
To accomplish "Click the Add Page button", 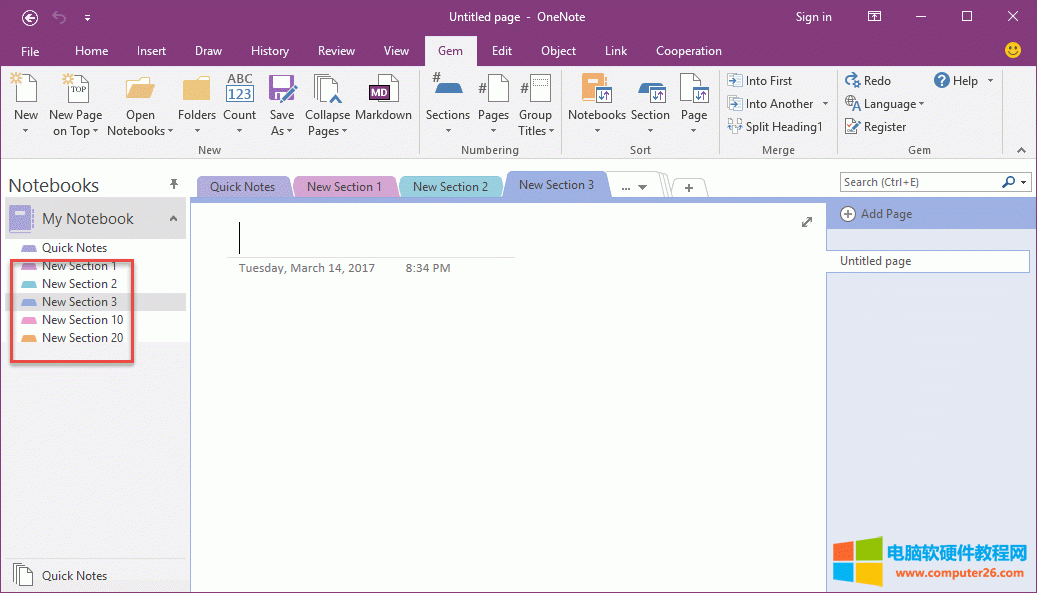I will coord(876,214).
